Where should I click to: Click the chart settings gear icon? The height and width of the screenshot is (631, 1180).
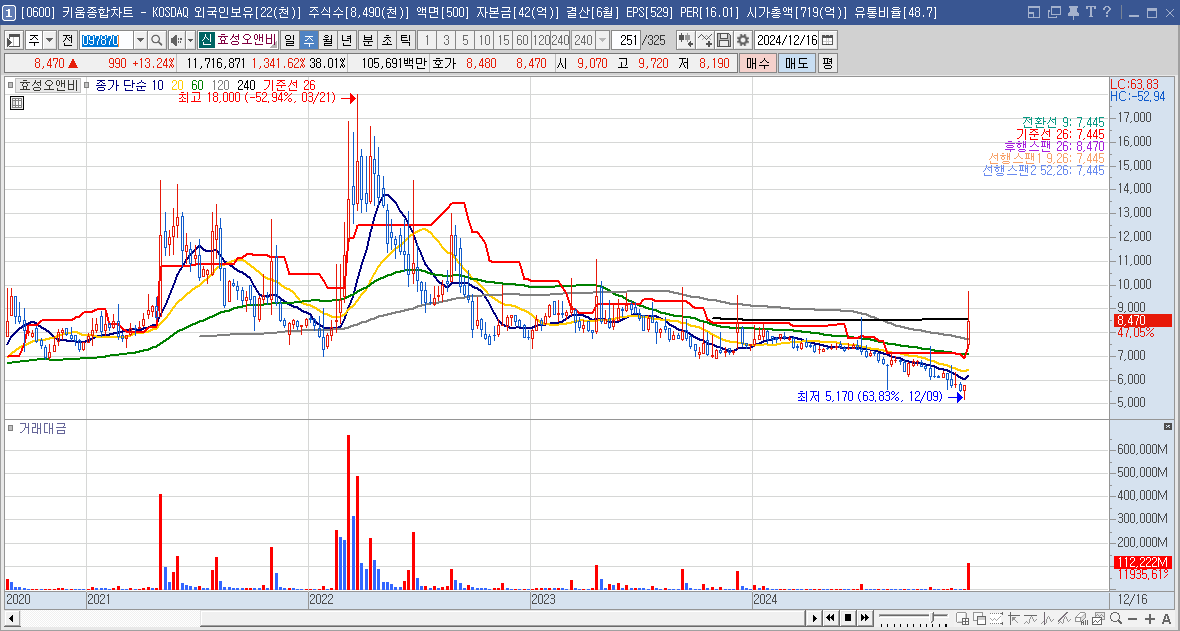(x=743, y=40)
